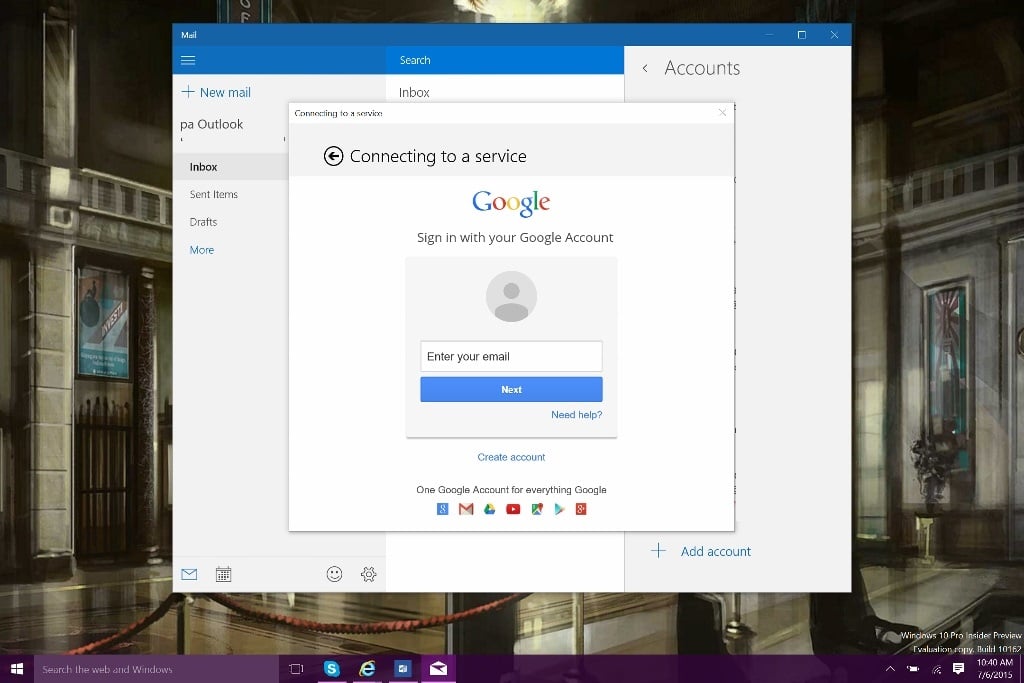Click the Inbox heading in message list
Image resolution: width=1024 pixels, height=683 pixels.
[x=414, y=93]
